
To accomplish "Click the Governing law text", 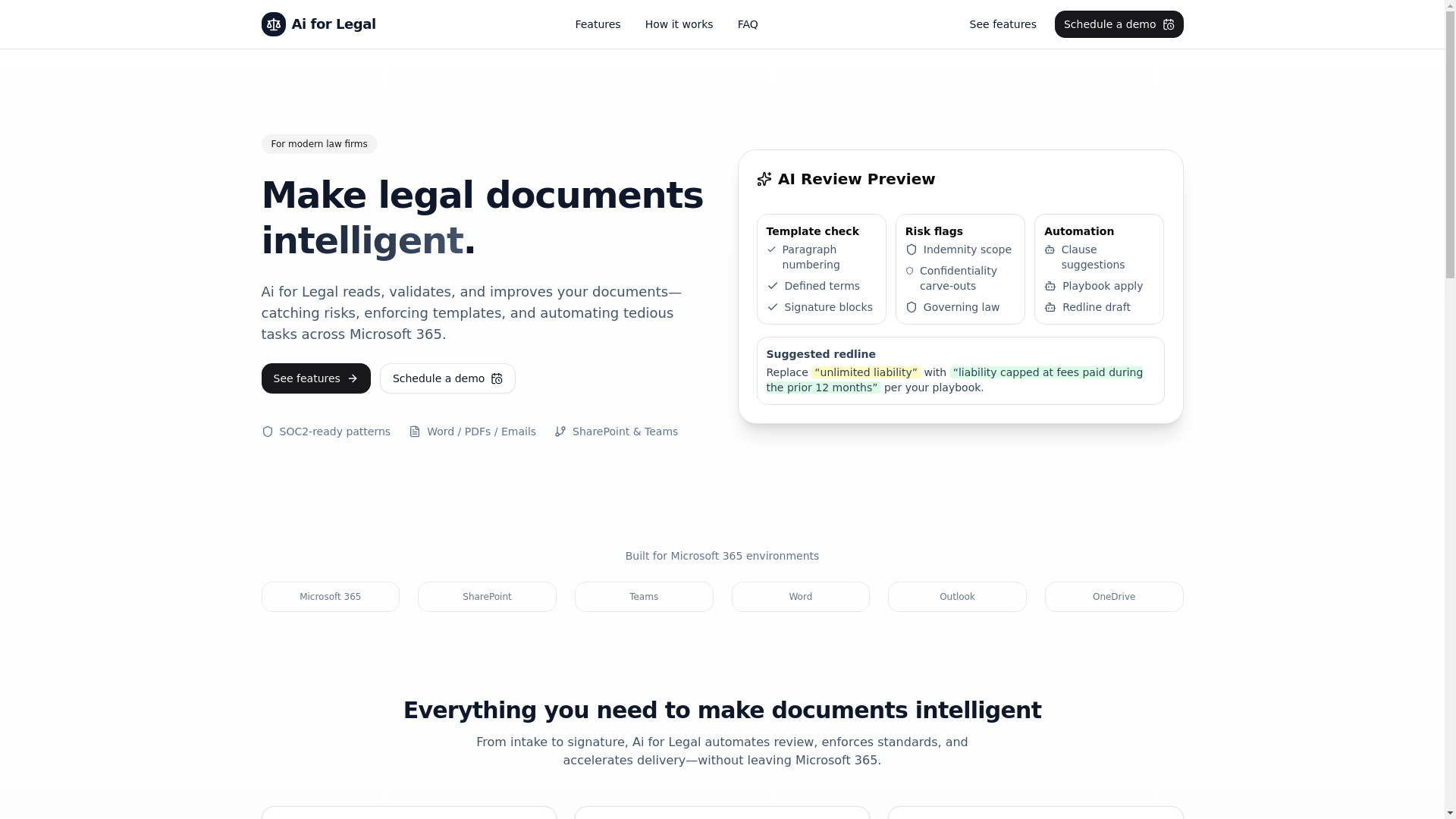I will coord(962,307).
